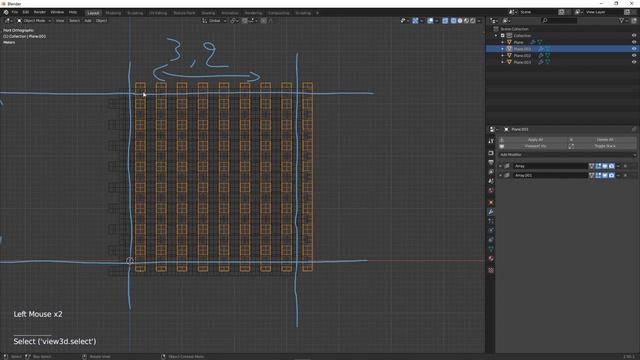Select material preview shading
Image resolution: width=640 pixels, height=360 pixels.
coord(467,20)
